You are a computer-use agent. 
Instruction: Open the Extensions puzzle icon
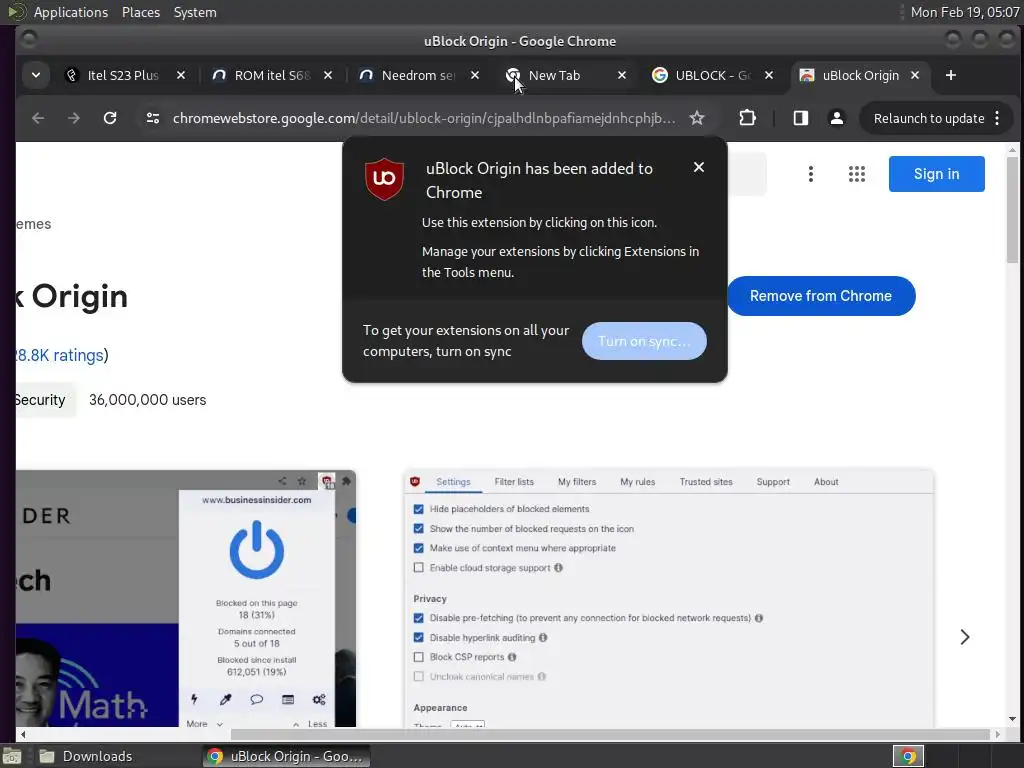pyautogui.click(x=747, y=118)
